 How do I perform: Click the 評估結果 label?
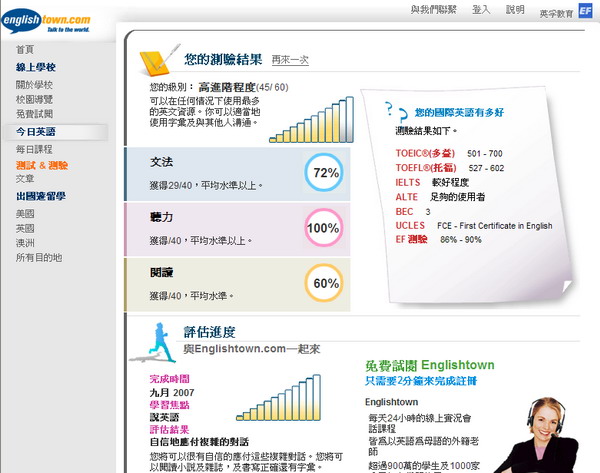point(170,429)
